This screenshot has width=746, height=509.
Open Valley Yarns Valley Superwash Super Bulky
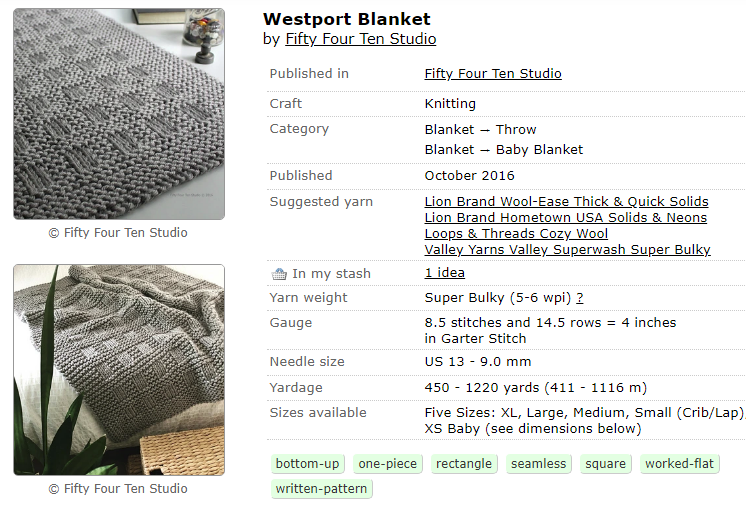pyautogui.click(x=567, y=250)
